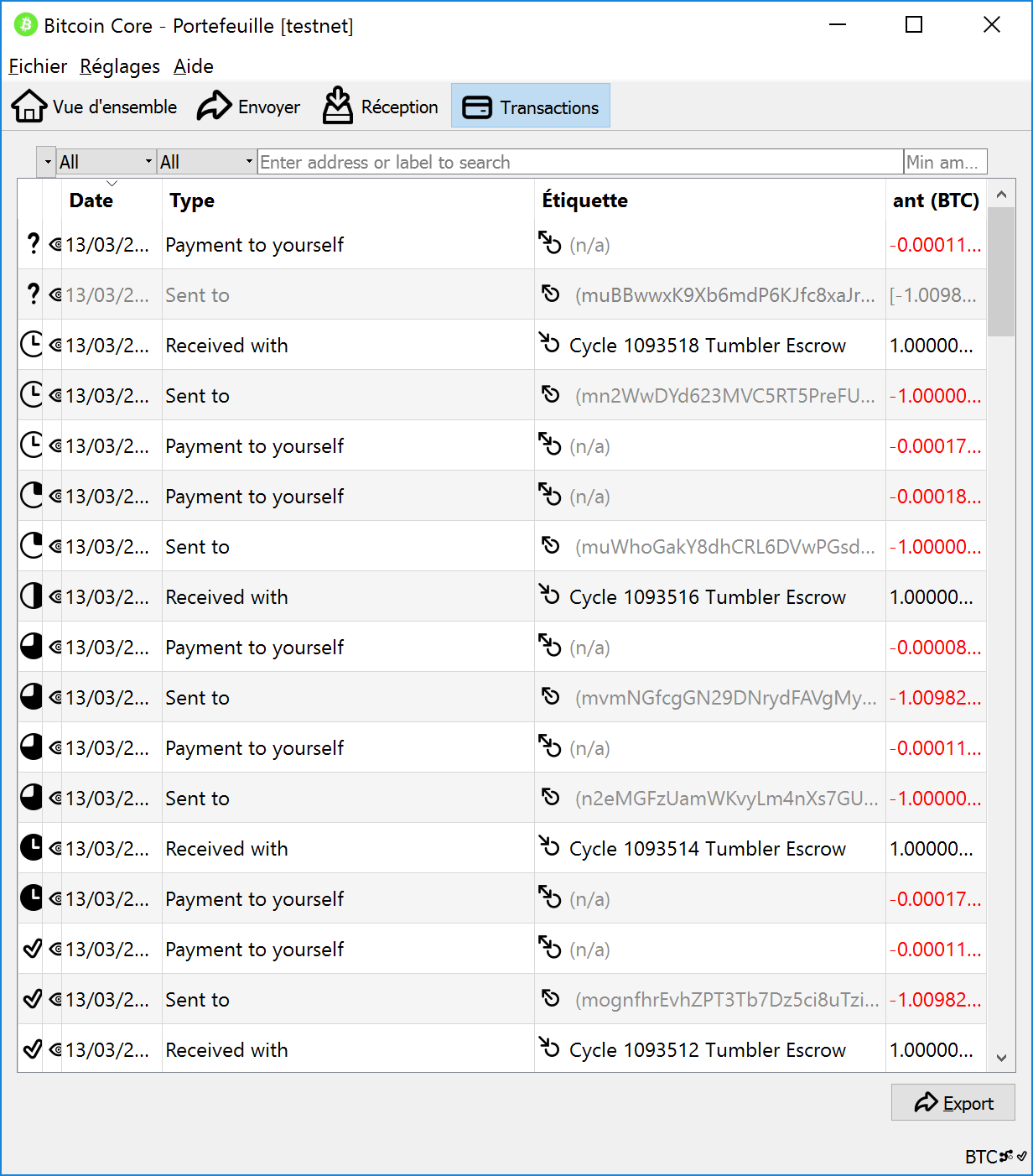Click the amount -0.00018 cell

935,497
